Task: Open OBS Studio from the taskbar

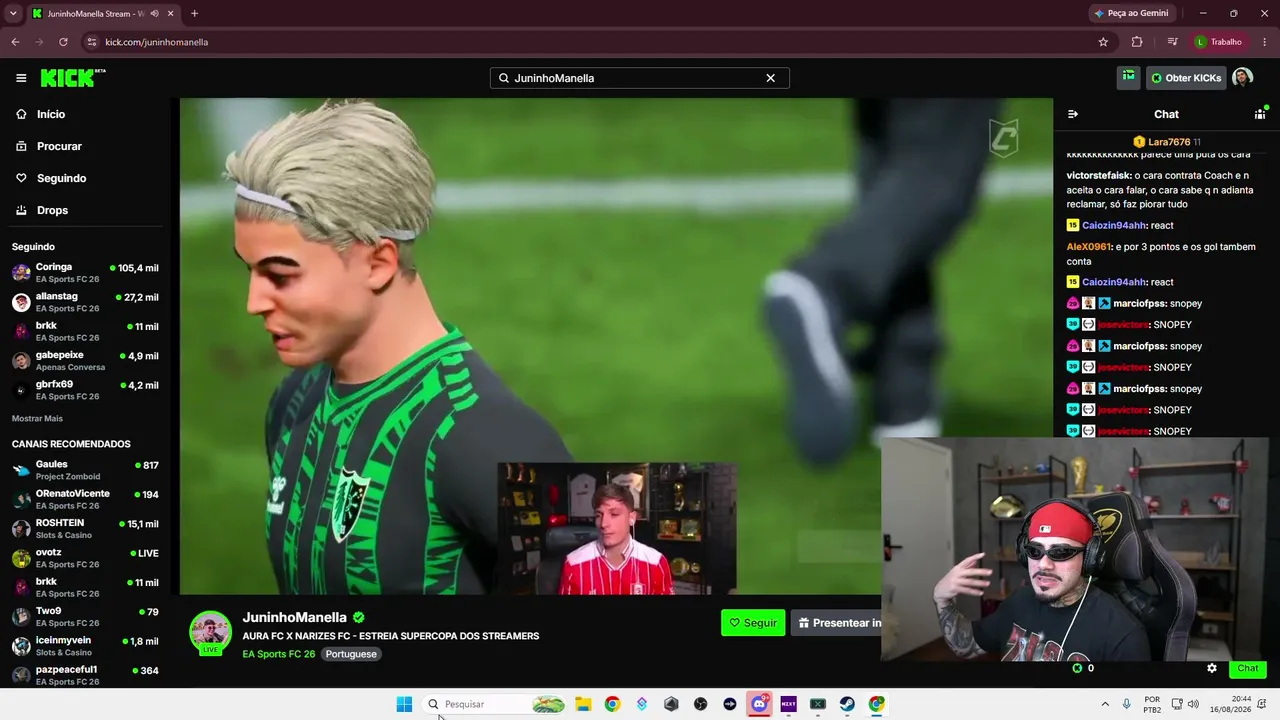Action: tap(700, 704)
